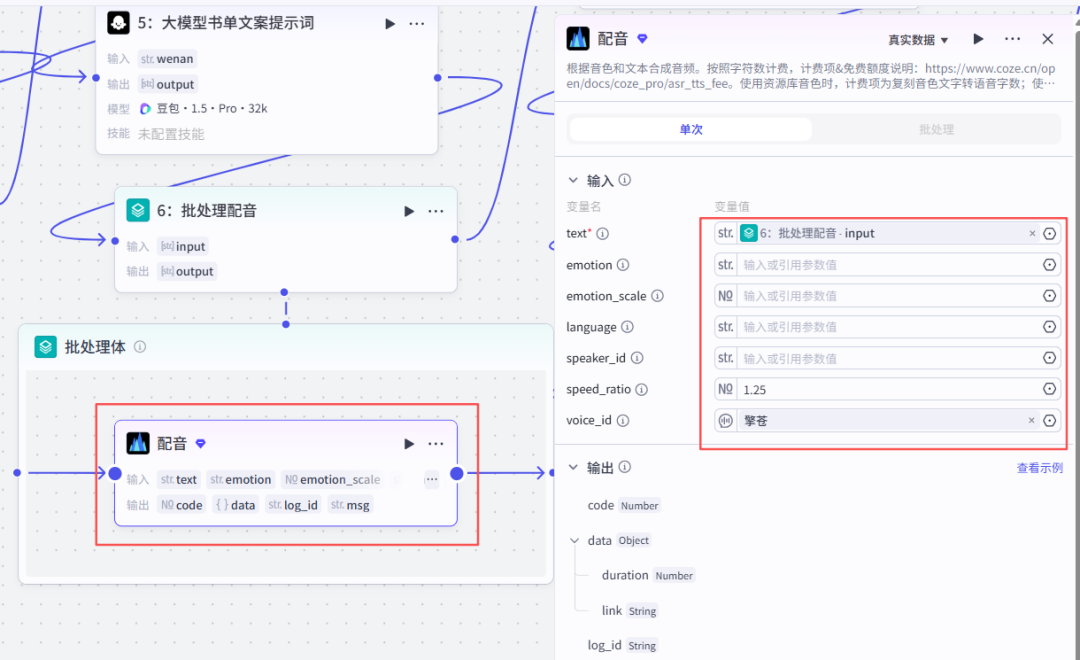1080x660 pixels.
Task: Open variable reference picker for emotion field
Action: [1050, 265]
